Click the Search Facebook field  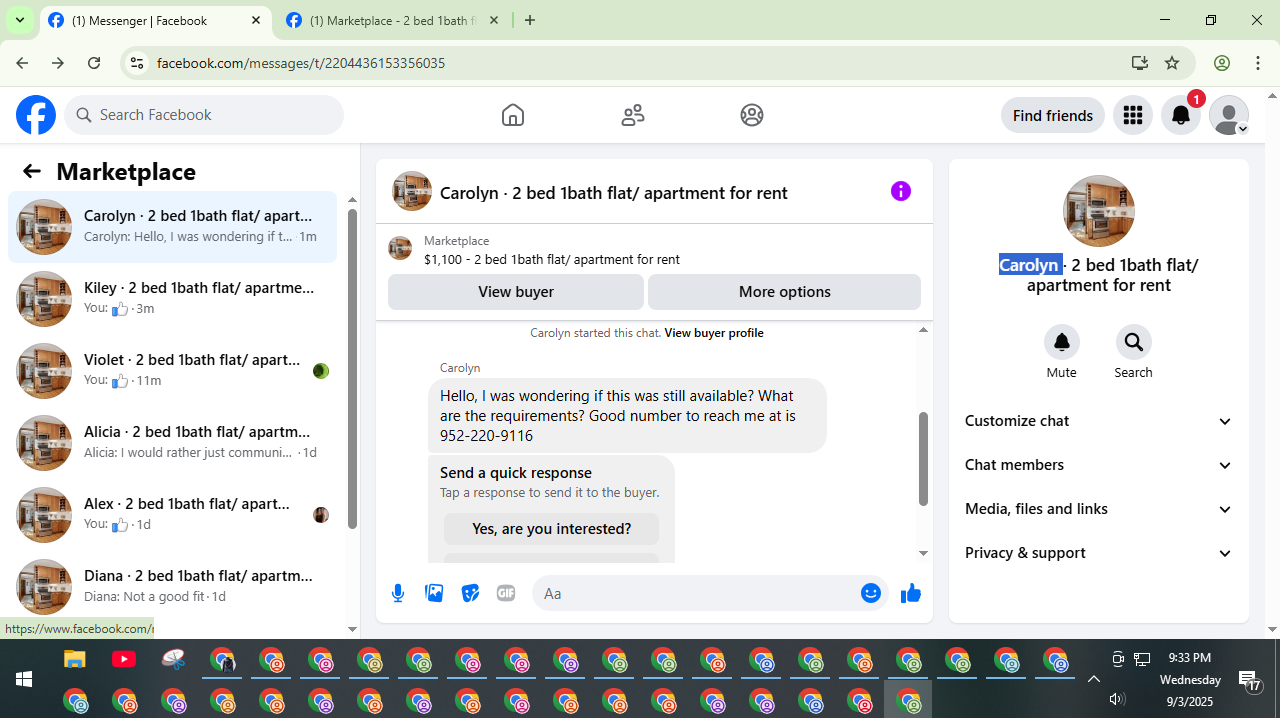tap(204, 115)
